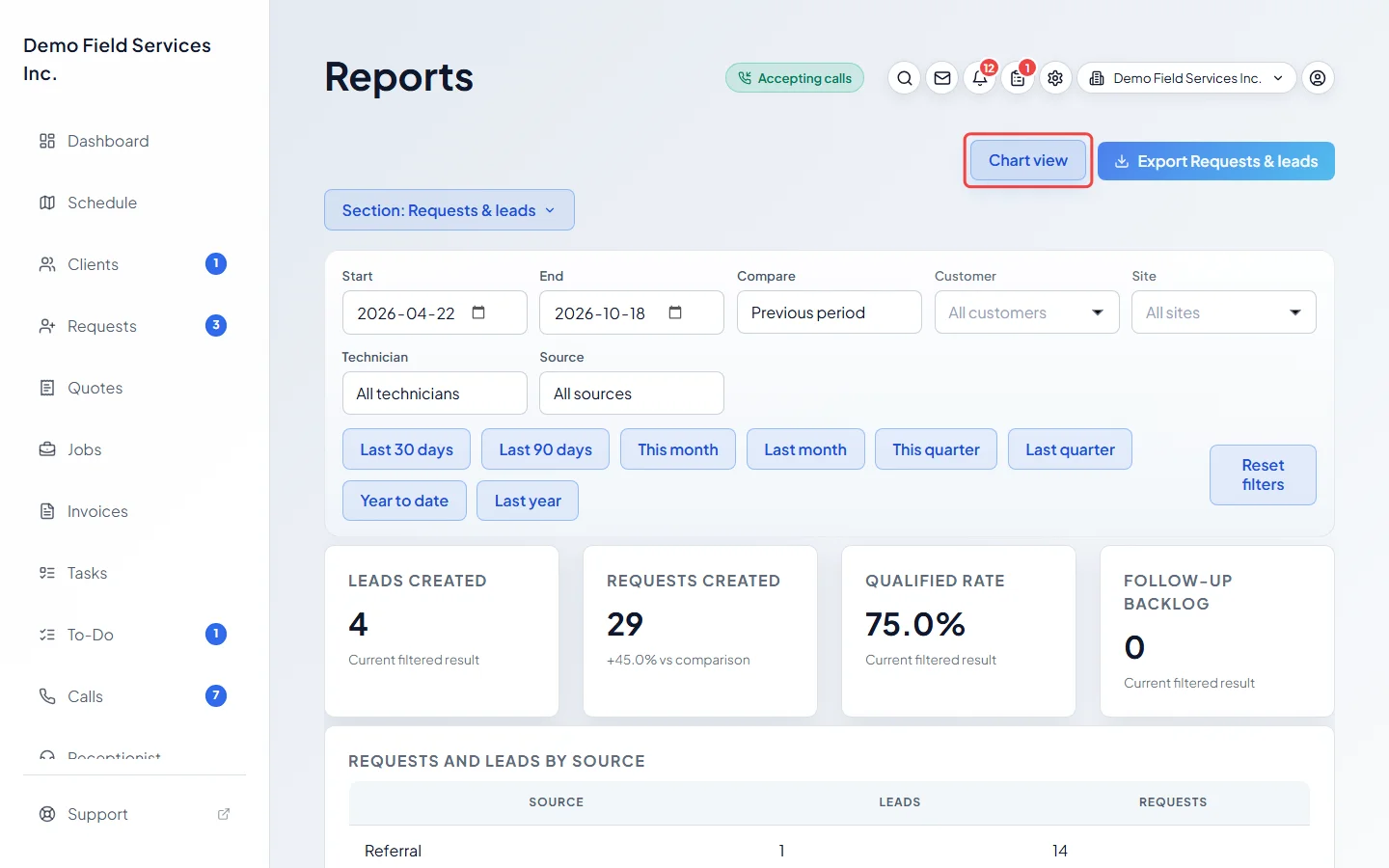Image resolution: width=1389 pixels, height=868 pixels.
Task: Click the Jobs briefcase icon
Action: (47, 449)
